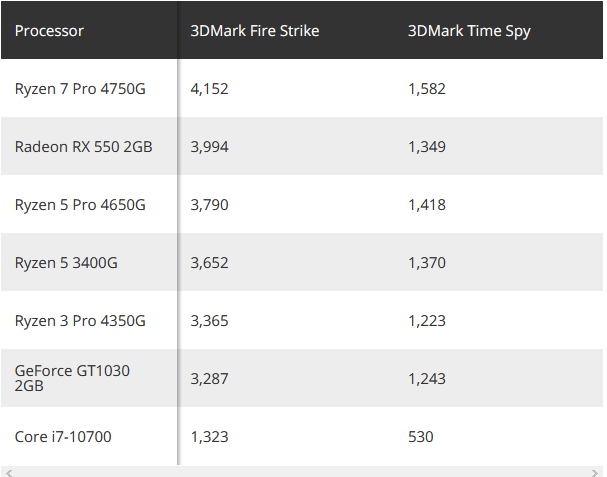Viewport: 607px width, 477px height.
Task: Click the Ryzen 5 Pro 4650G cell
Action: (x=80, y=204)
